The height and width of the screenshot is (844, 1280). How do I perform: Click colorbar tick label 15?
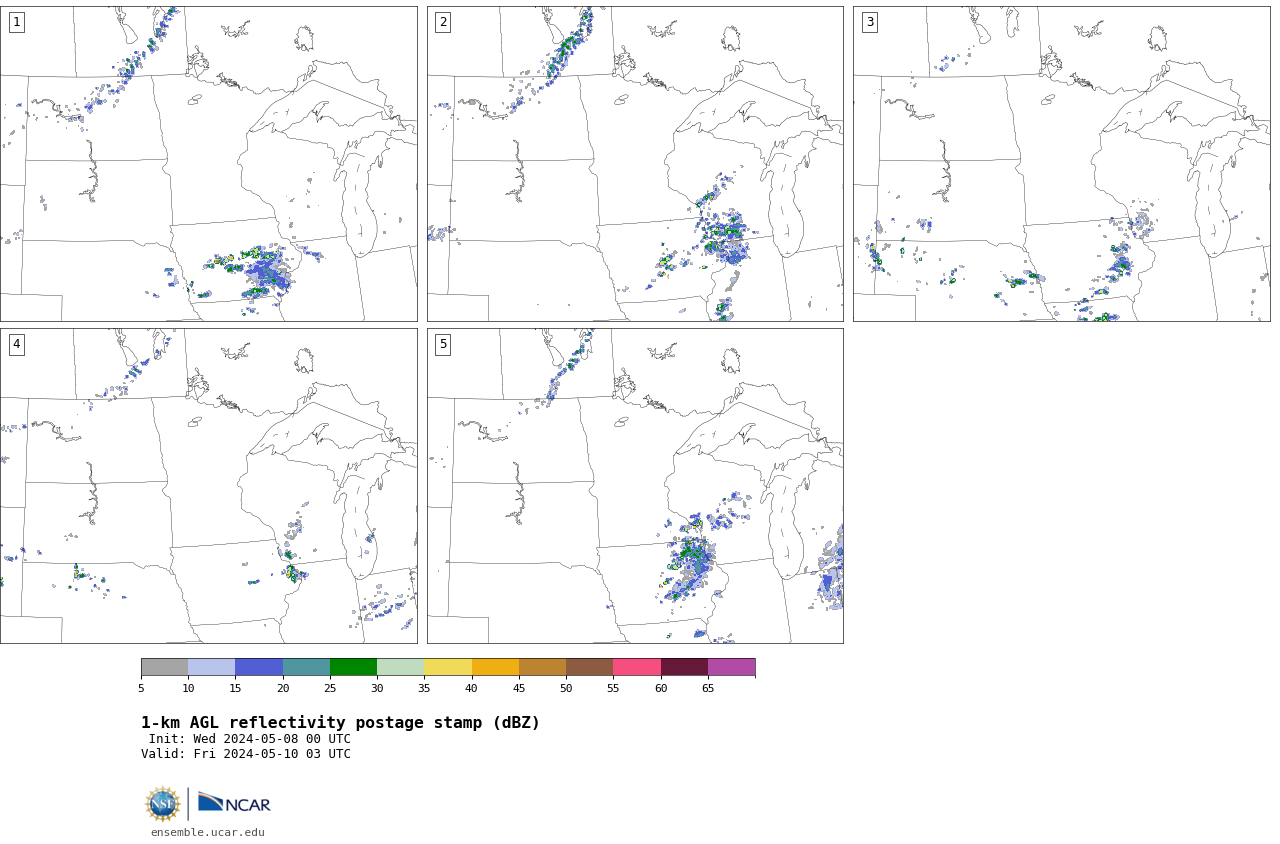pos(235,688)
